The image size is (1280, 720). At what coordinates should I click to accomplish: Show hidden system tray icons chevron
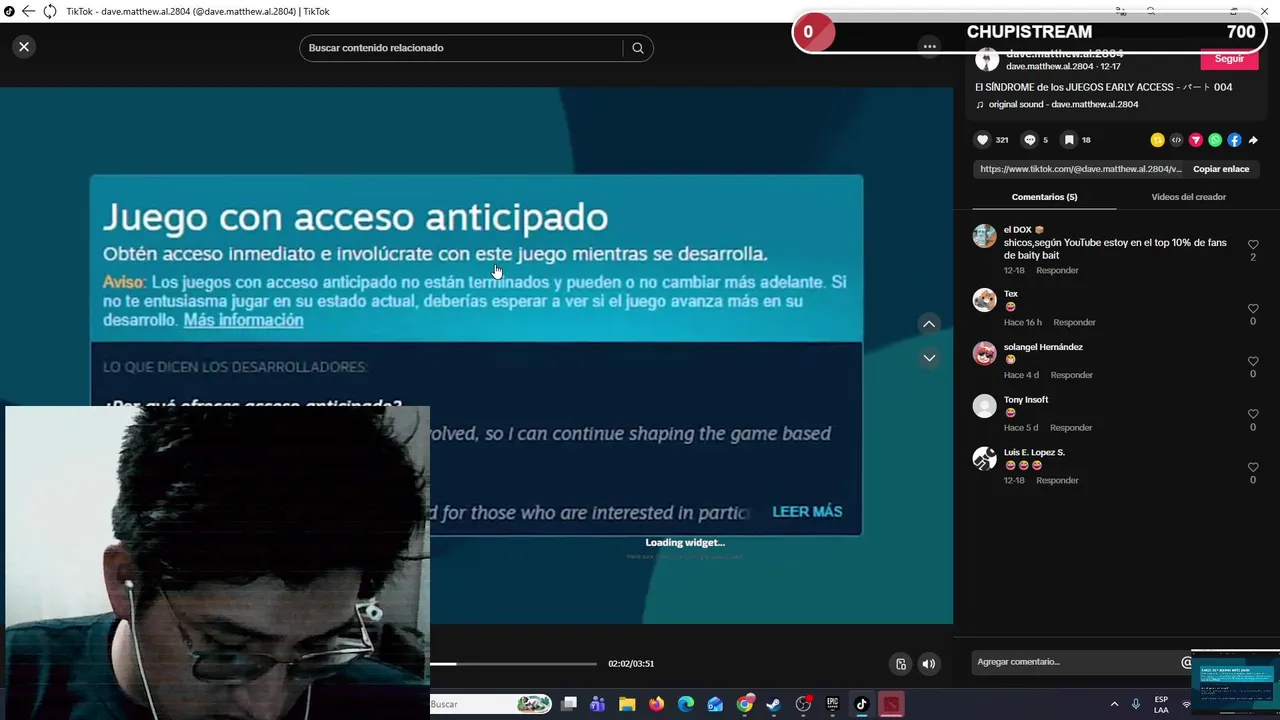coord(1114,704)
